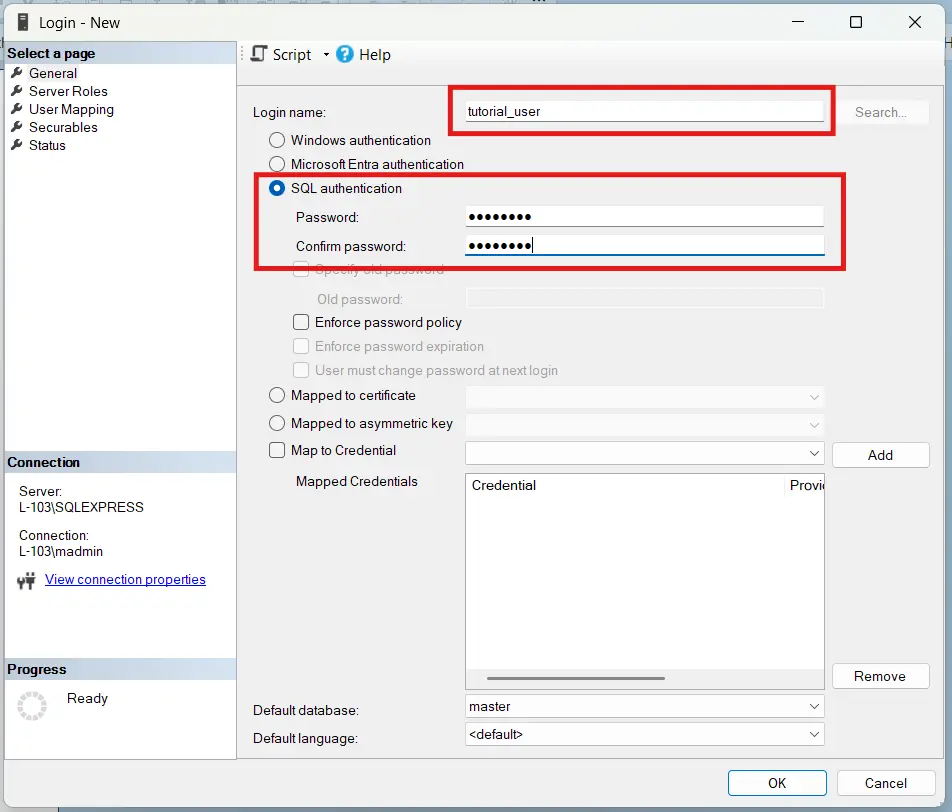Enable the Enforce password policy checkbox

tap(300, 322)
